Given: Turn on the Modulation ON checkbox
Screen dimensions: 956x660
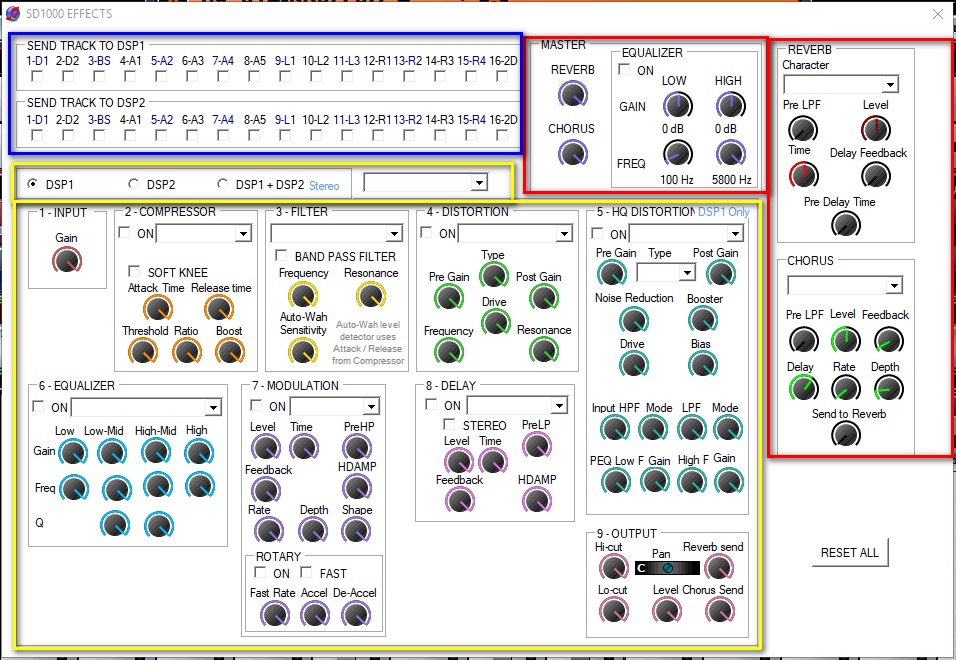Looking at the screenshot, I should 257,405.
